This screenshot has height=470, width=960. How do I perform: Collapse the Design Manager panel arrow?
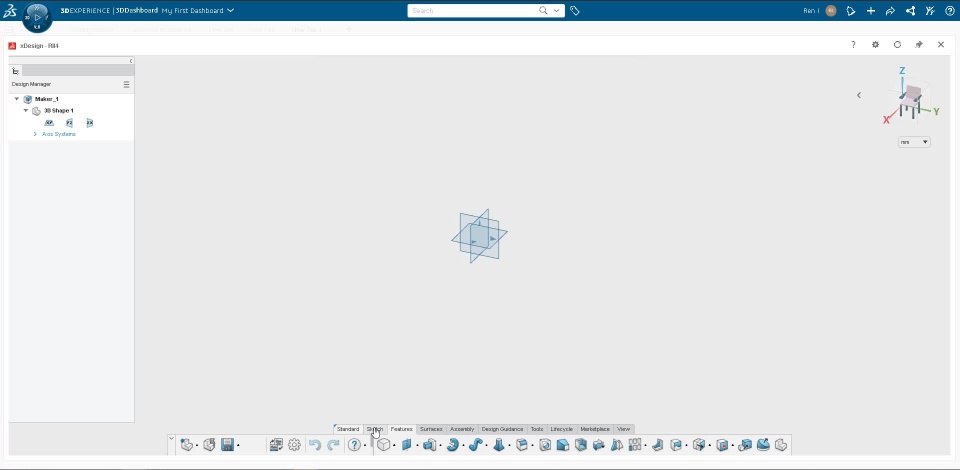pyautogui.click(x=130, y=61)
